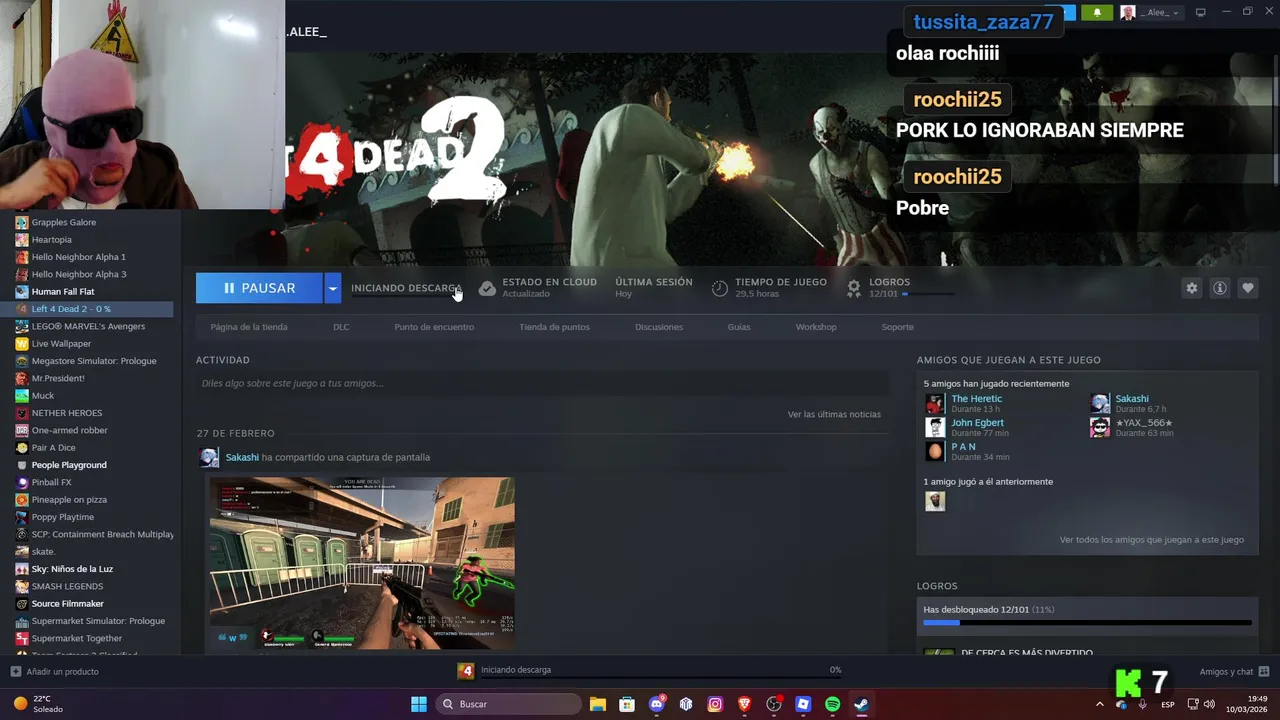The width and height of the screenshot is (1280, 720).
Task: Click Añadir un producto button
Action: [x=54, y=672]
